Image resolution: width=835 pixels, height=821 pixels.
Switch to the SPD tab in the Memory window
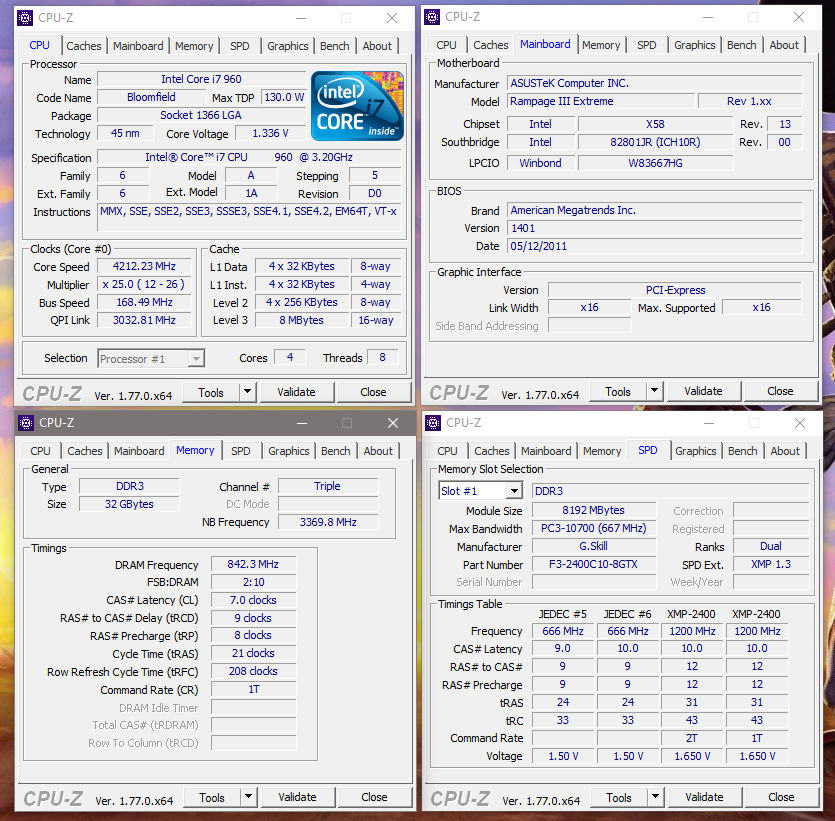(240, 451)
